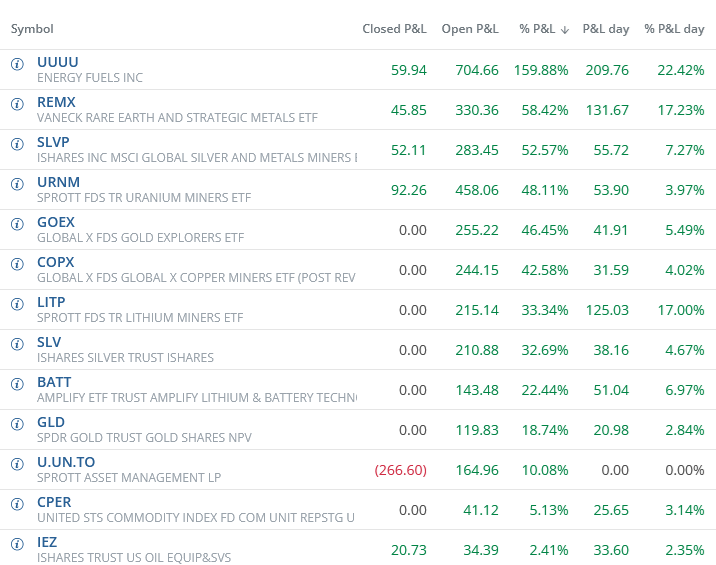Click the 41.12 open P&L for CPER
This screenshot has height=565, width=716.
point(481,510)
